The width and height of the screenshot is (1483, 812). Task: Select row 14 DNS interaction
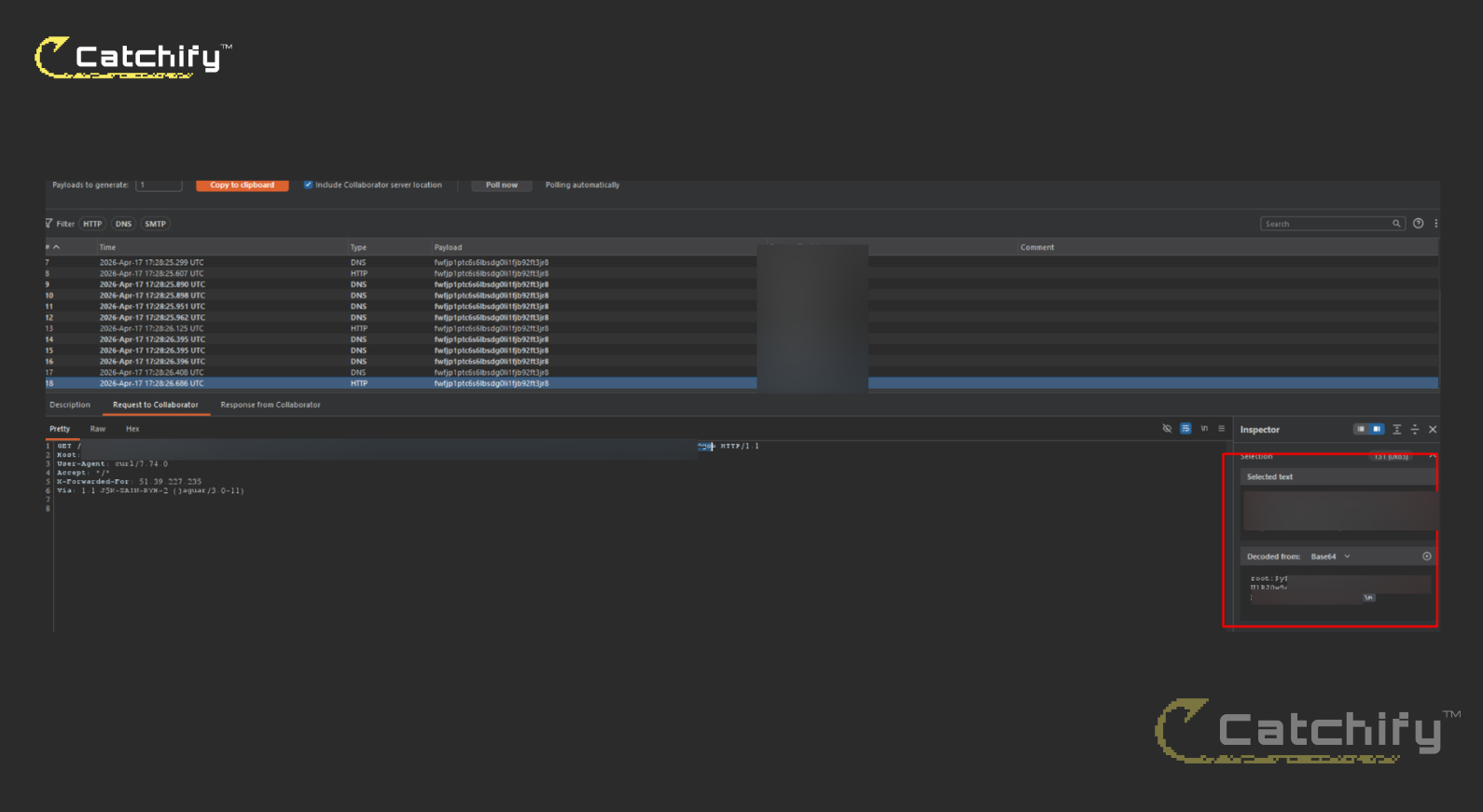pyautogui.click(x=741, y=339)
